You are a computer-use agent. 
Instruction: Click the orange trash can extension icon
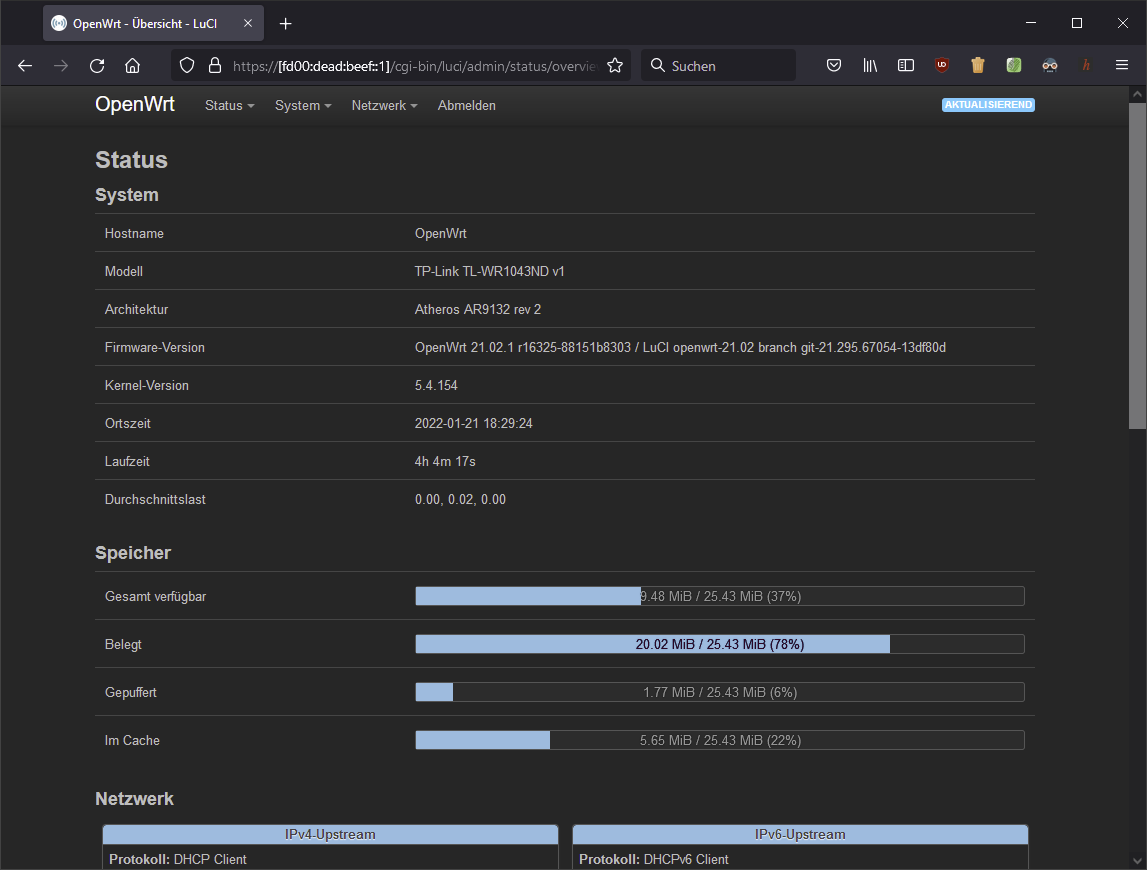point(977,66)
